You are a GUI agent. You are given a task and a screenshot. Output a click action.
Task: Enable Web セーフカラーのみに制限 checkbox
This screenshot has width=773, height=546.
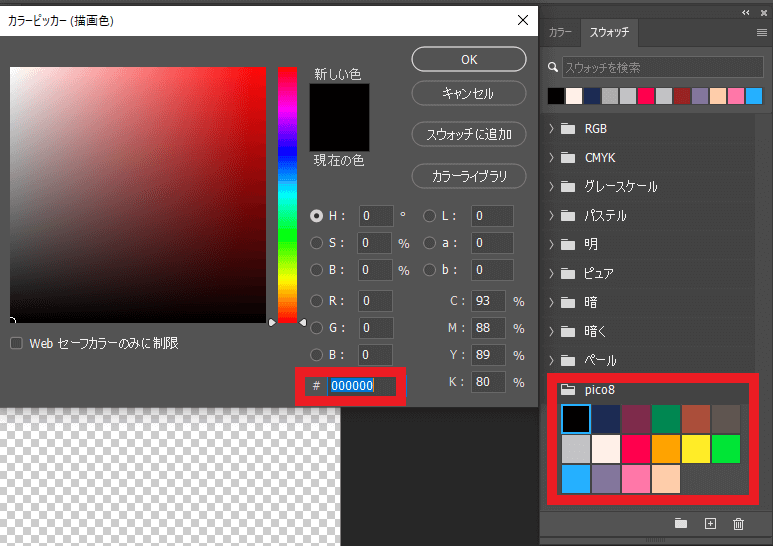tap(16, 343)
